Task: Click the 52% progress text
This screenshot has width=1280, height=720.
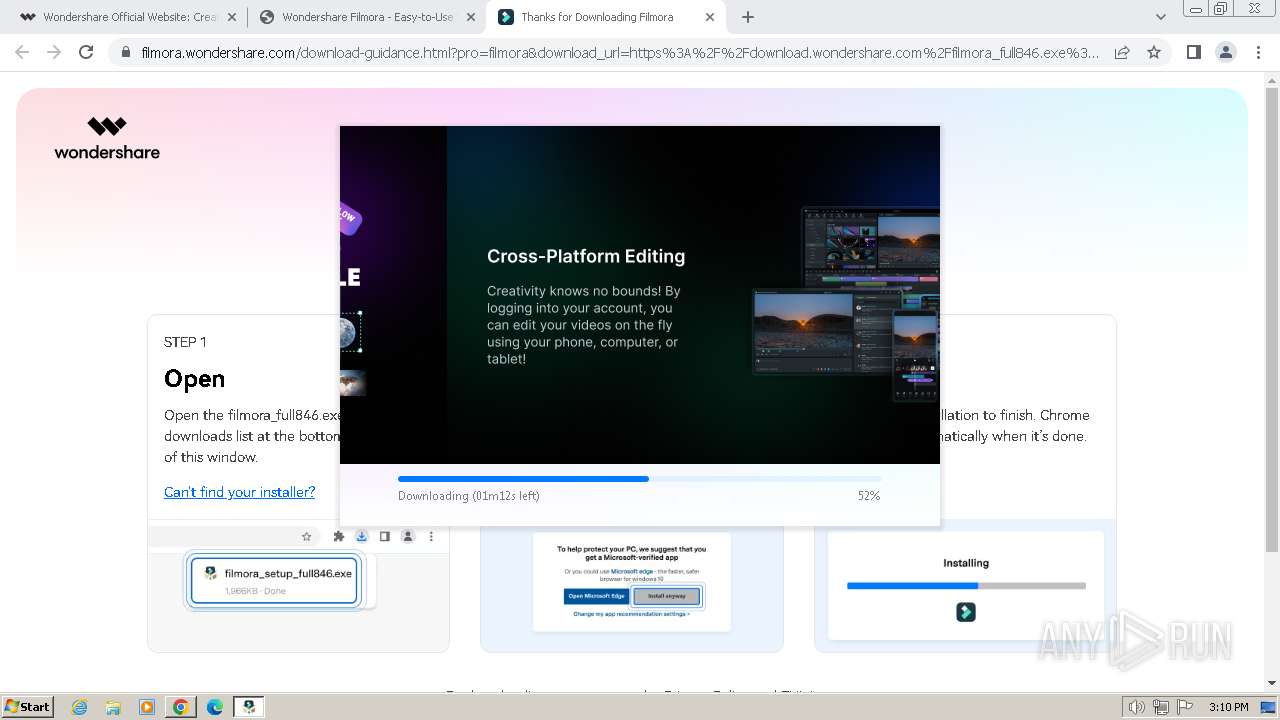Action: 869,496
